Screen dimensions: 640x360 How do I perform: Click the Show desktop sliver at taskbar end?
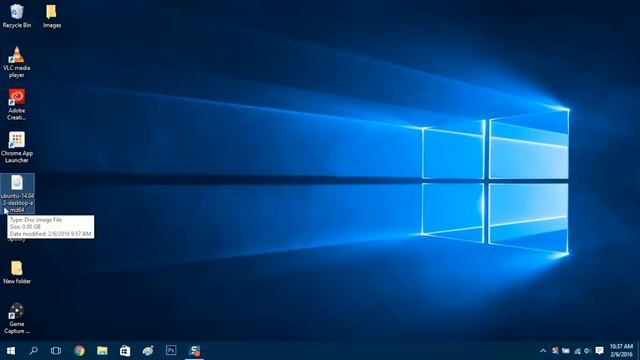pyautogui.click(x=638, y=351)
